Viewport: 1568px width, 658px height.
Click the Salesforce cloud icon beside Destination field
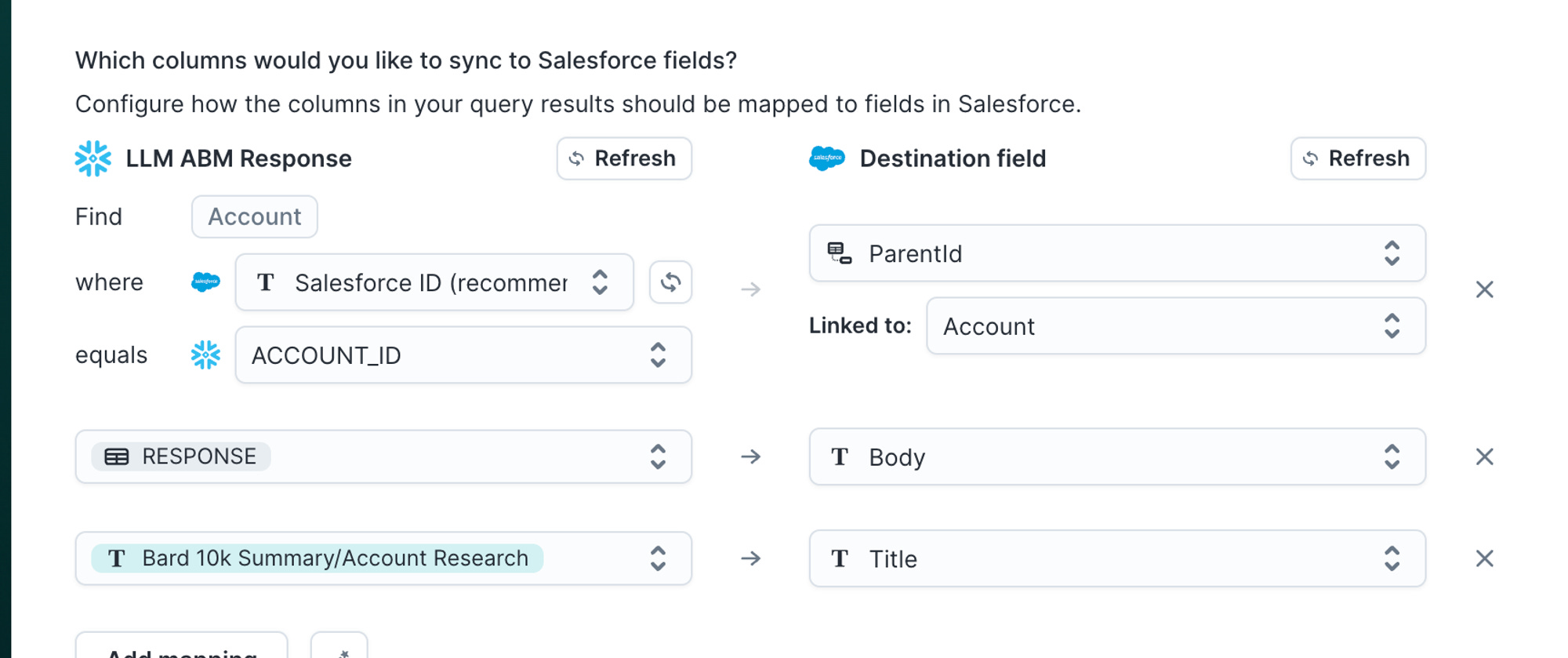[x=827, y=158]
